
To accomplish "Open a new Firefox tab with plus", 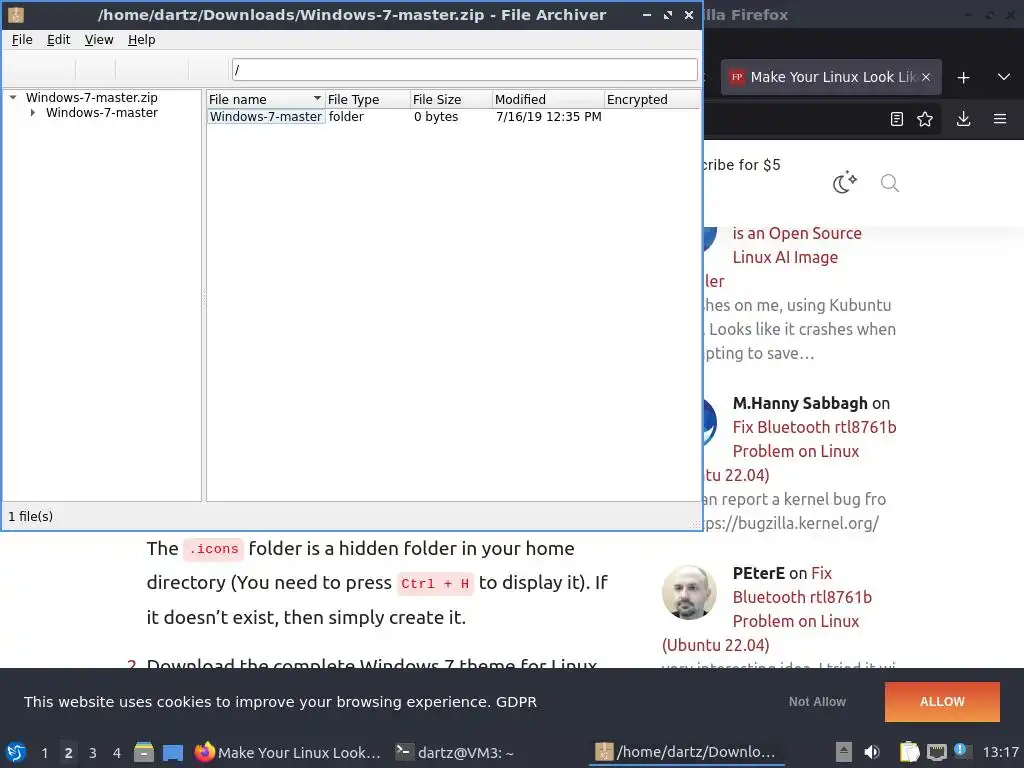I will point(963,78).
